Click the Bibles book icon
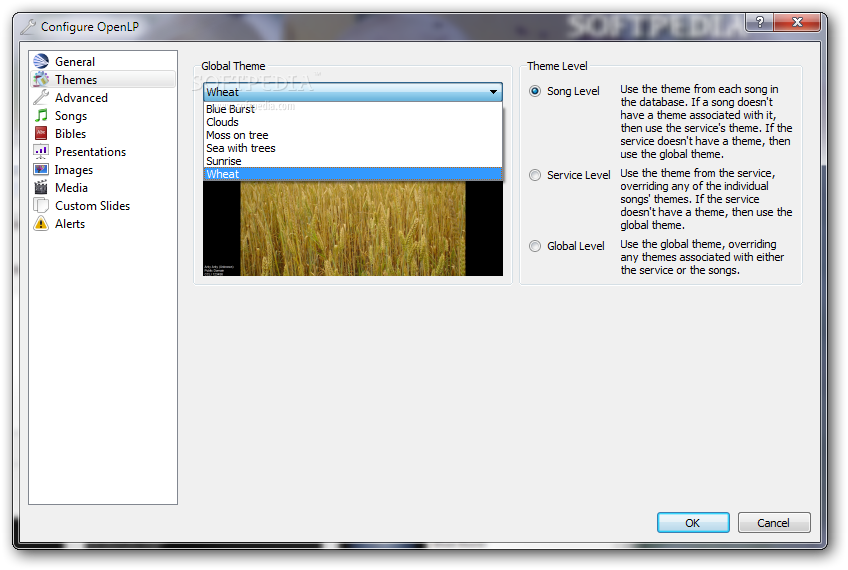 click(41, 133)
